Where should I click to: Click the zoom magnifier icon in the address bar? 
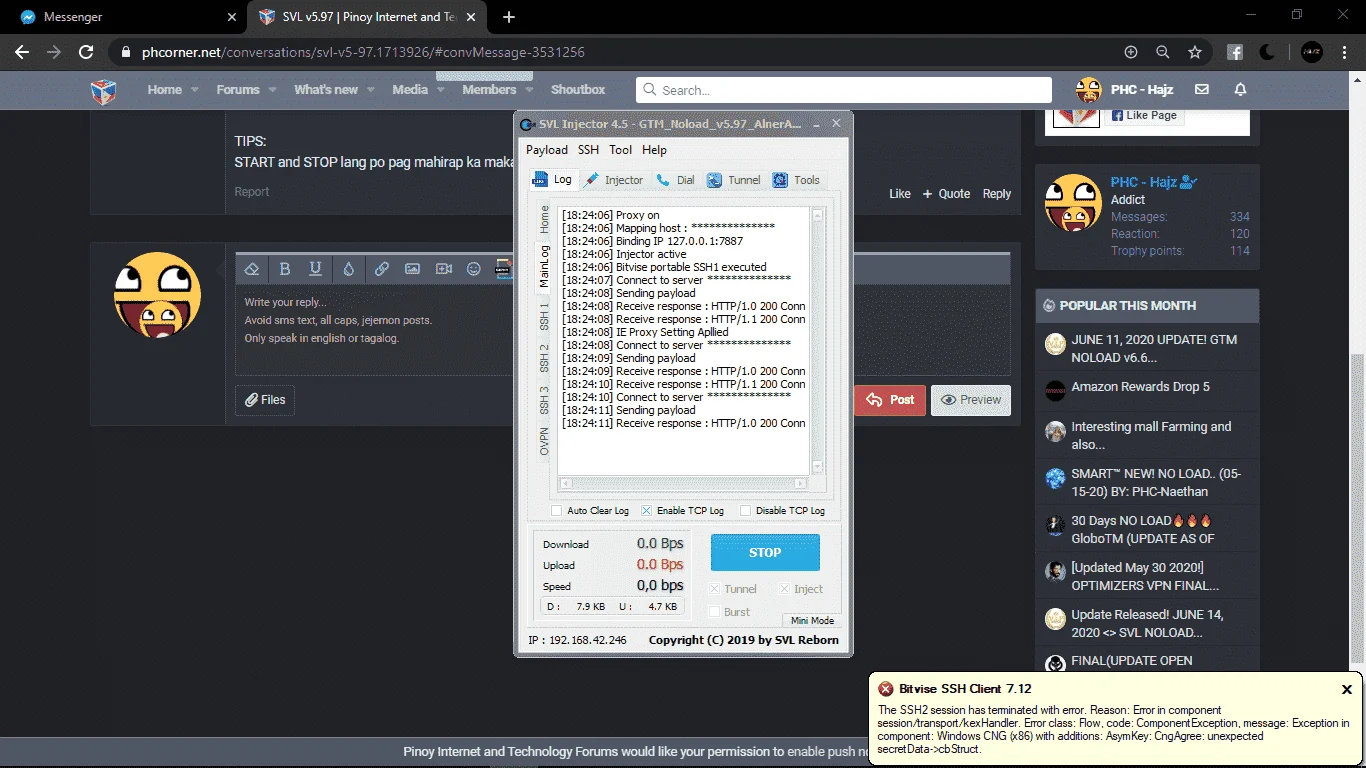coord(1163,52)
